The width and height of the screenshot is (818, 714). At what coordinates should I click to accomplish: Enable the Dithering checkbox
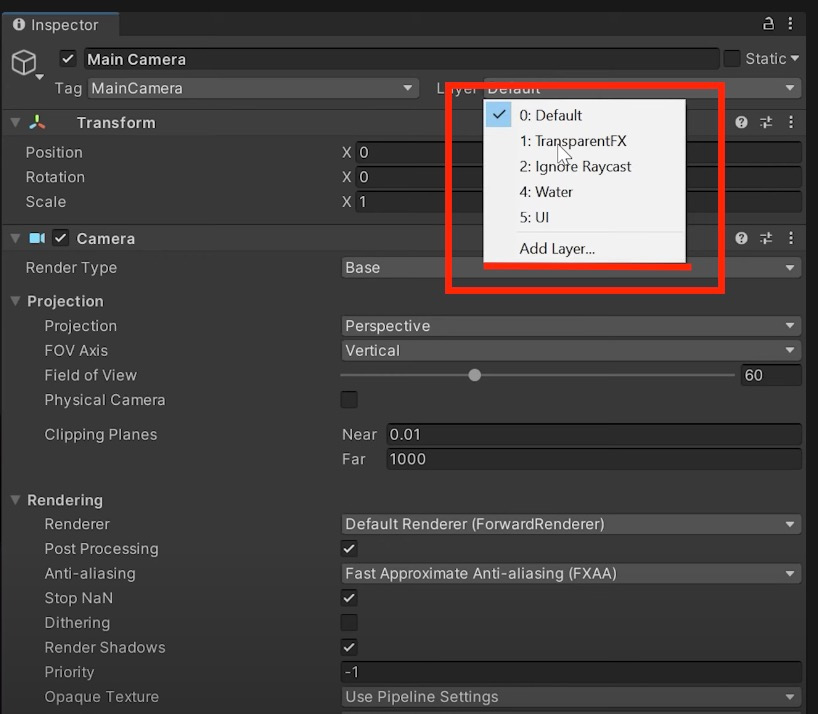(349, 623)
